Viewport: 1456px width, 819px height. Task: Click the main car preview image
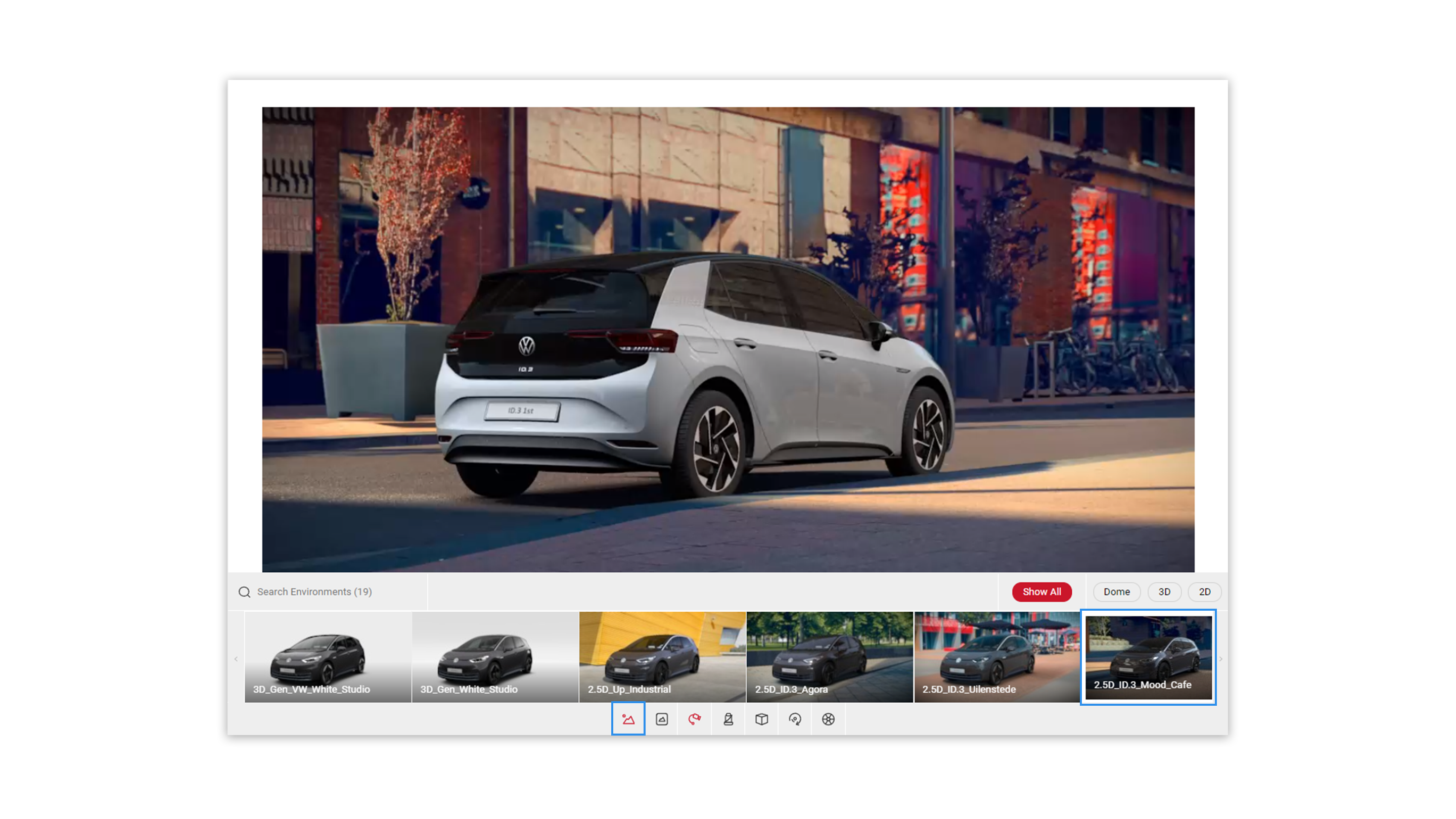click(728, 340)
